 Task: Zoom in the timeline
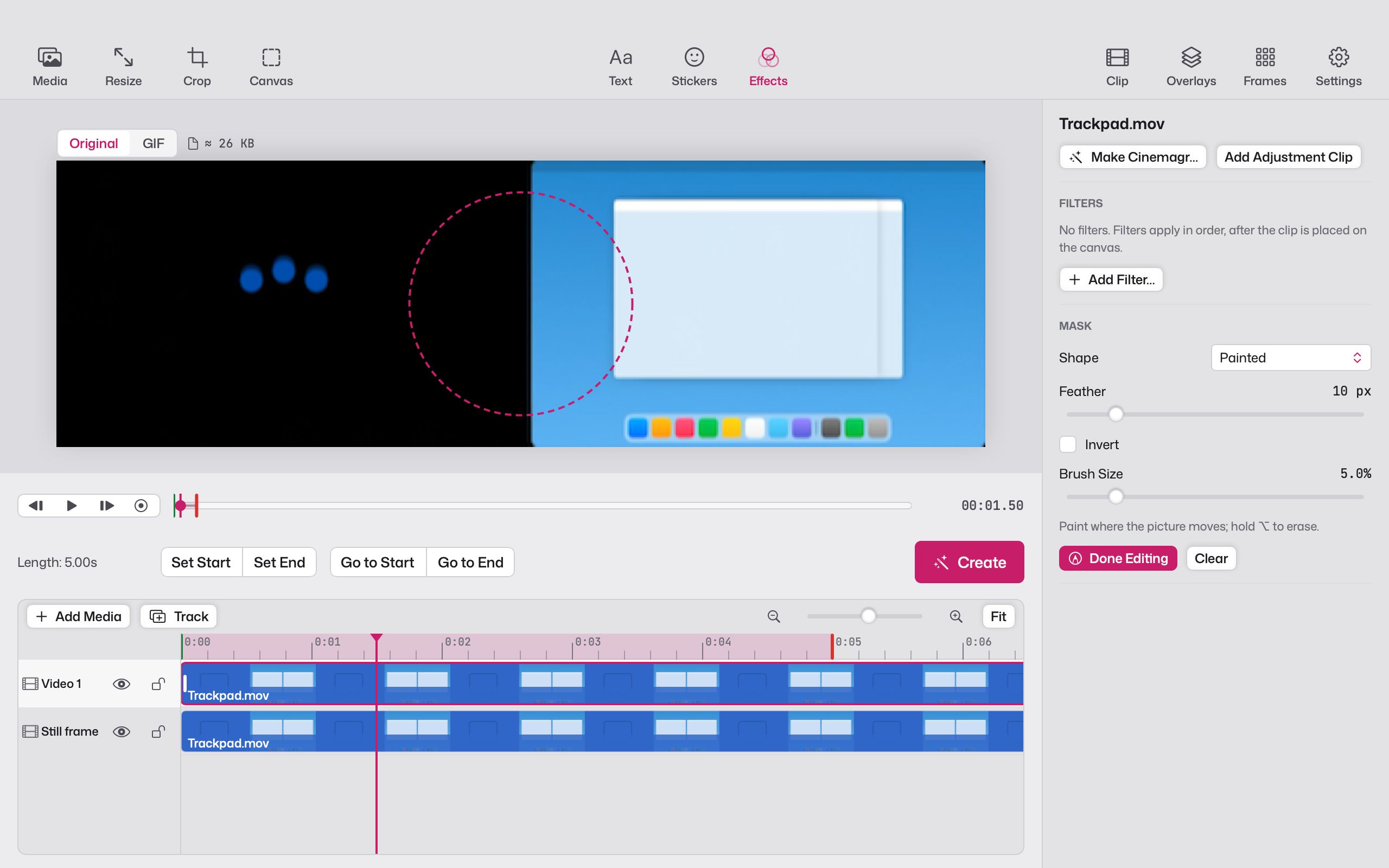click(955, 616)
